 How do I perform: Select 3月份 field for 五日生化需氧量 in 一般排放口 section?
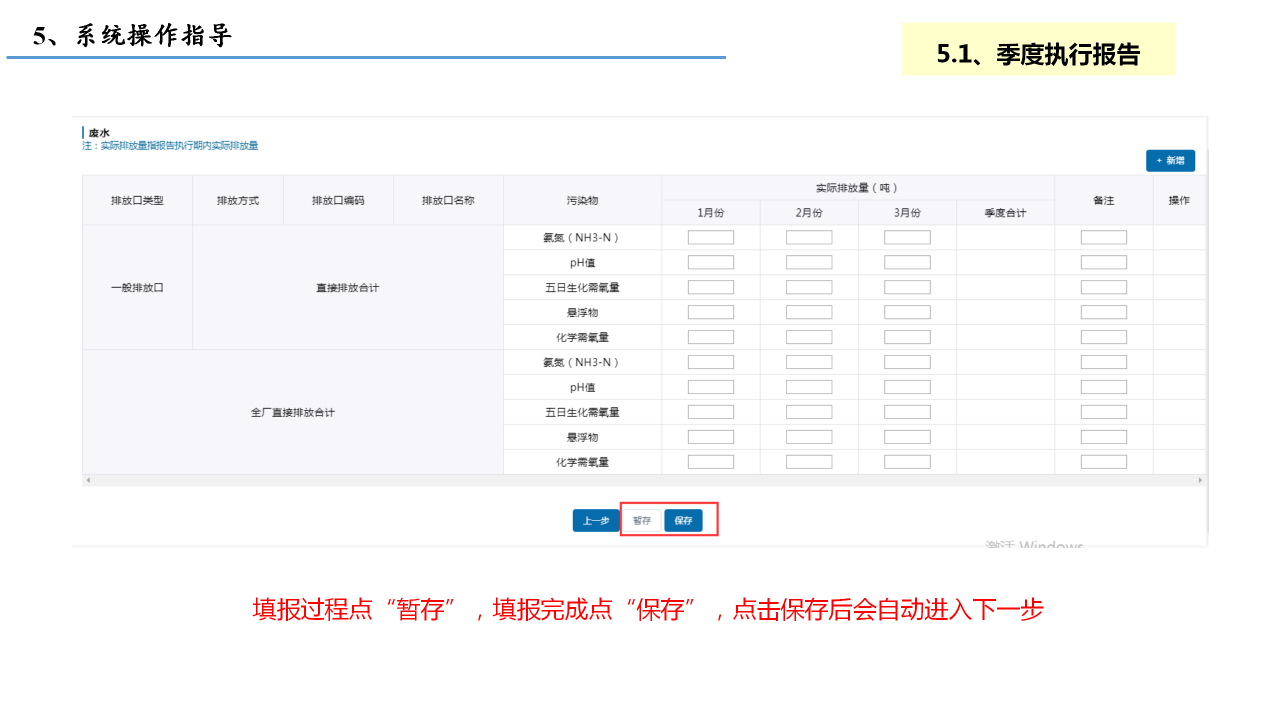point(906,288)
